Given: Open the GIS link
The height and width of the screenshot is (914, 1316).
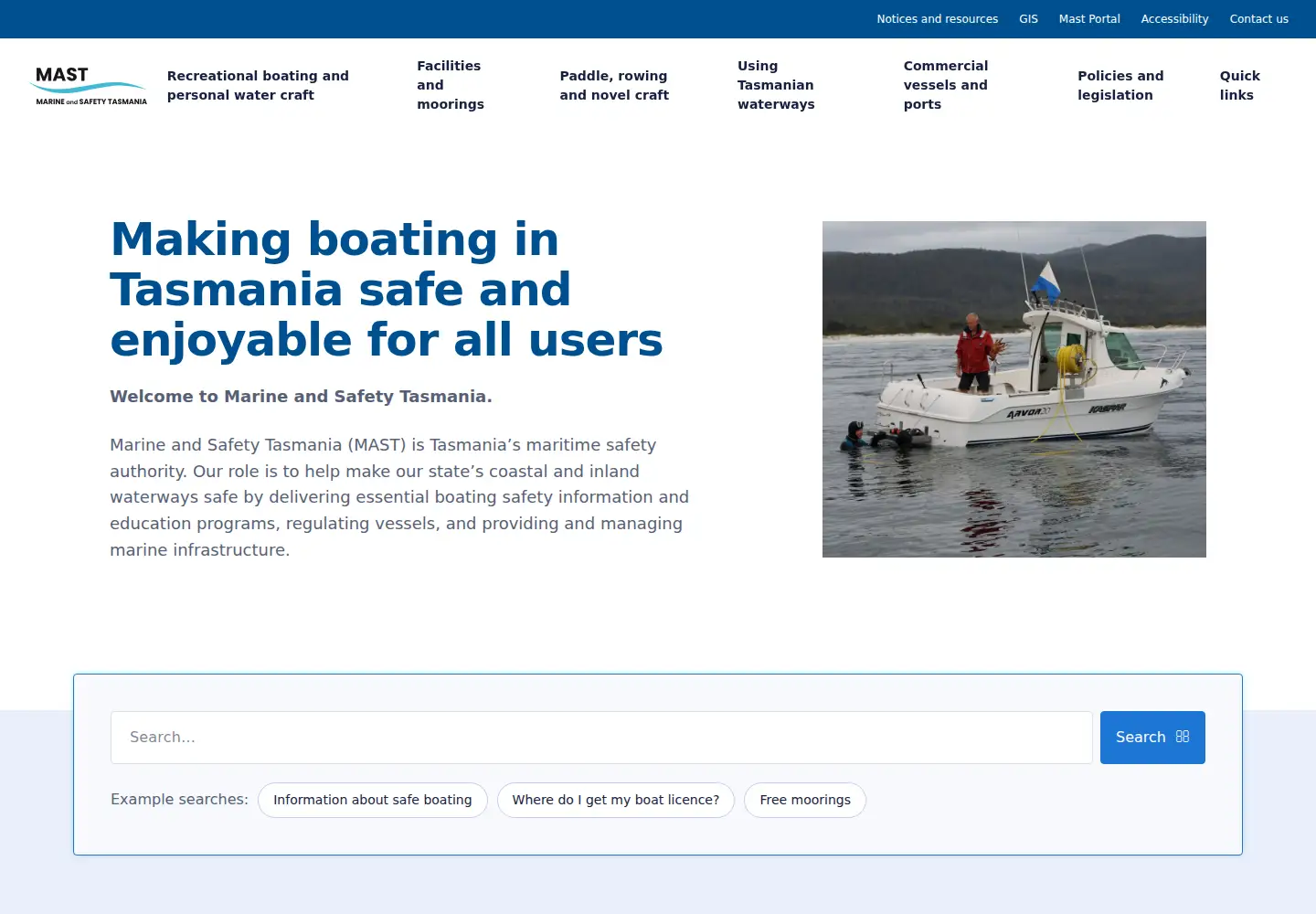Looking at the screenshot, I should coord(1028,19).
